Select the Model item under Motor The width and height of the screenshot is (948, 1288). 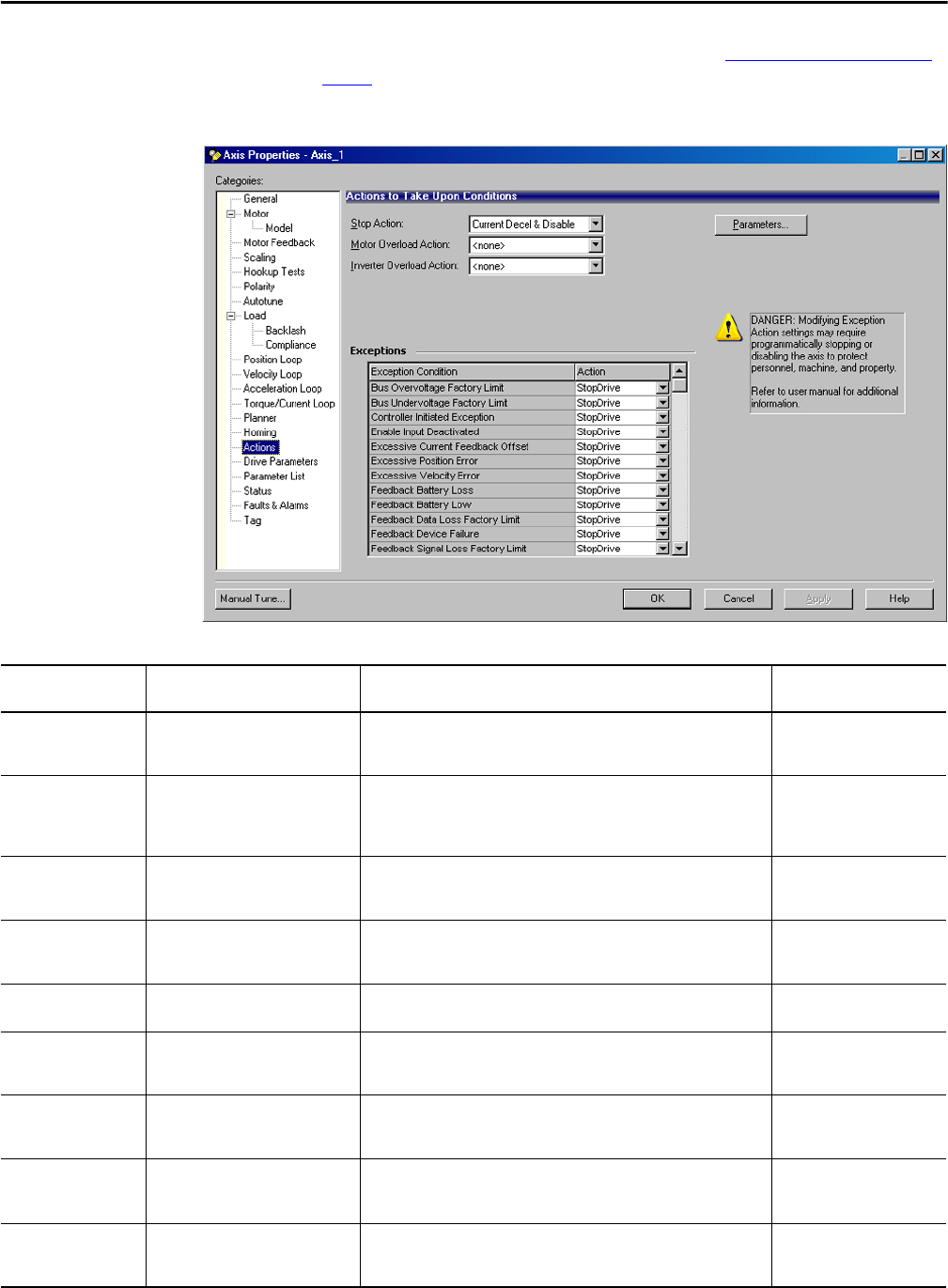click(x=279, y=228)
